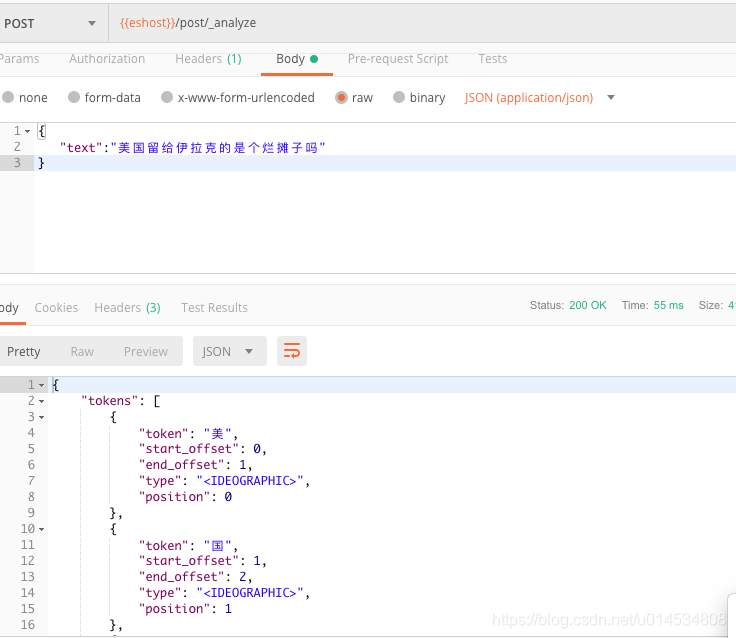736x638 pixels.
Task: Select the none body type
Action: (25, 97)
